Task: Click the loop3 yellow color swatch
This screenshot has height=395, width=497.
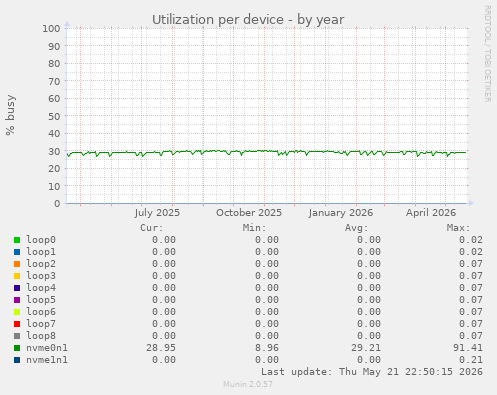Action: [17, 276]
